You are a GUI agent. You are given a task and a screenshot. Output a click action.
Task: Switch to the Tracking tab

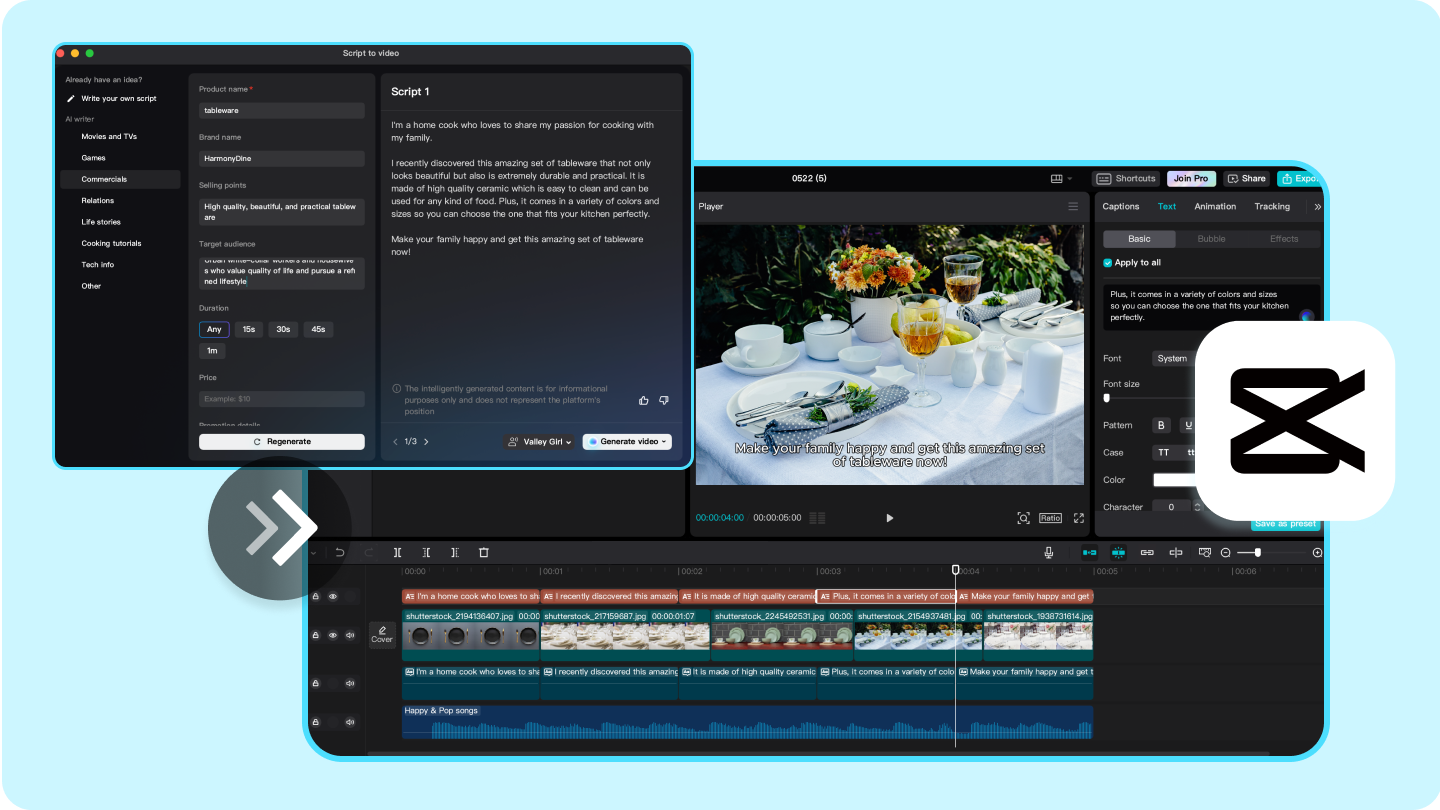pyautogui.click(x=1272, y=206)
